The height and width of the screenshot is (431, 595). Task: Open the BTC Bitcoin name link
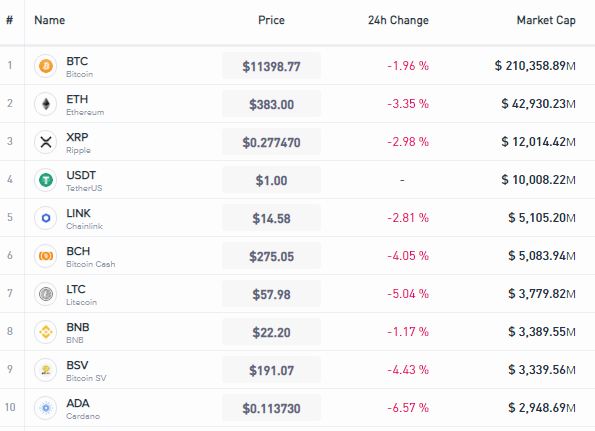[79, 66]
